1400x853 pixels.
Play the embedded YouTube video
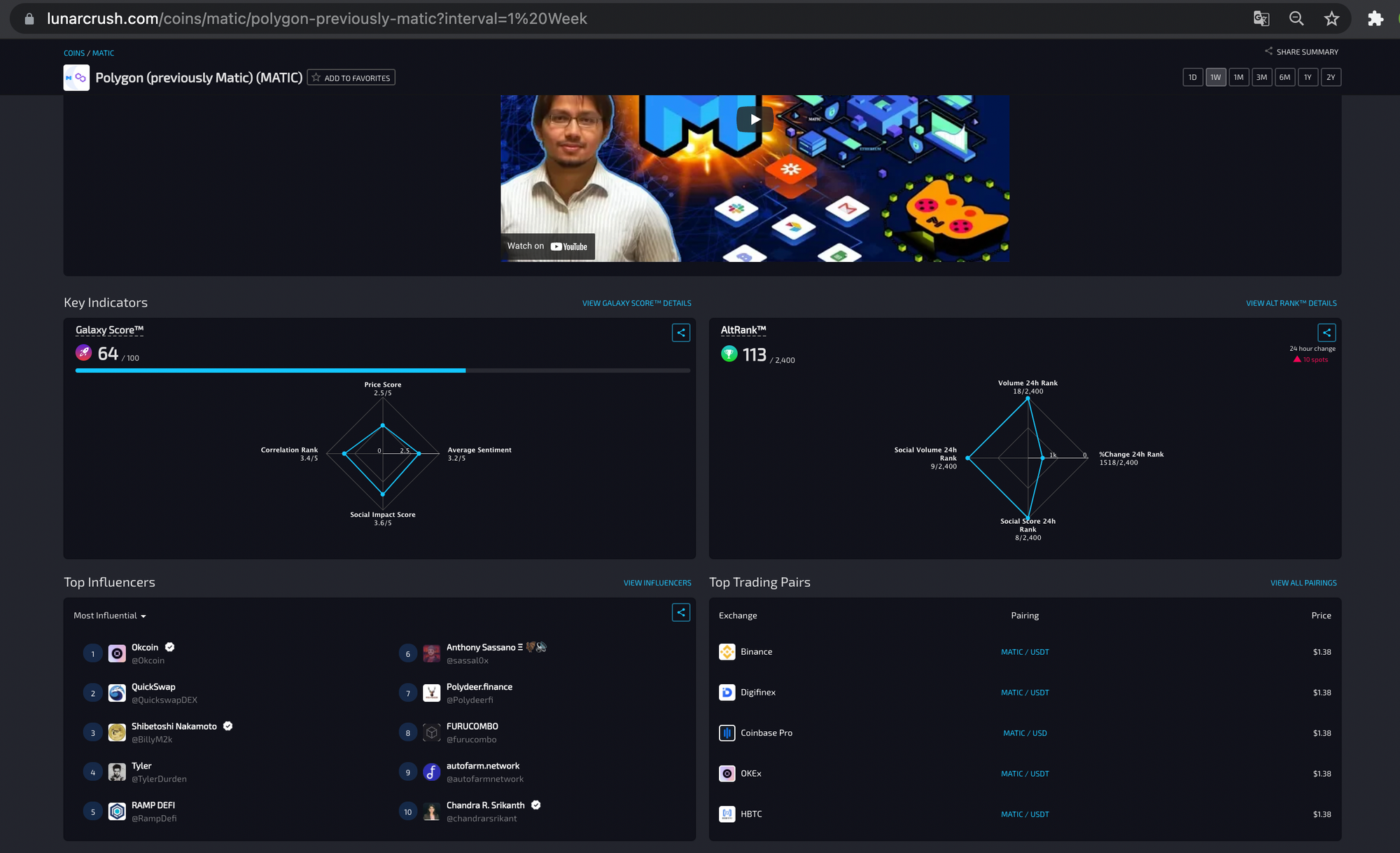point(755,119)
